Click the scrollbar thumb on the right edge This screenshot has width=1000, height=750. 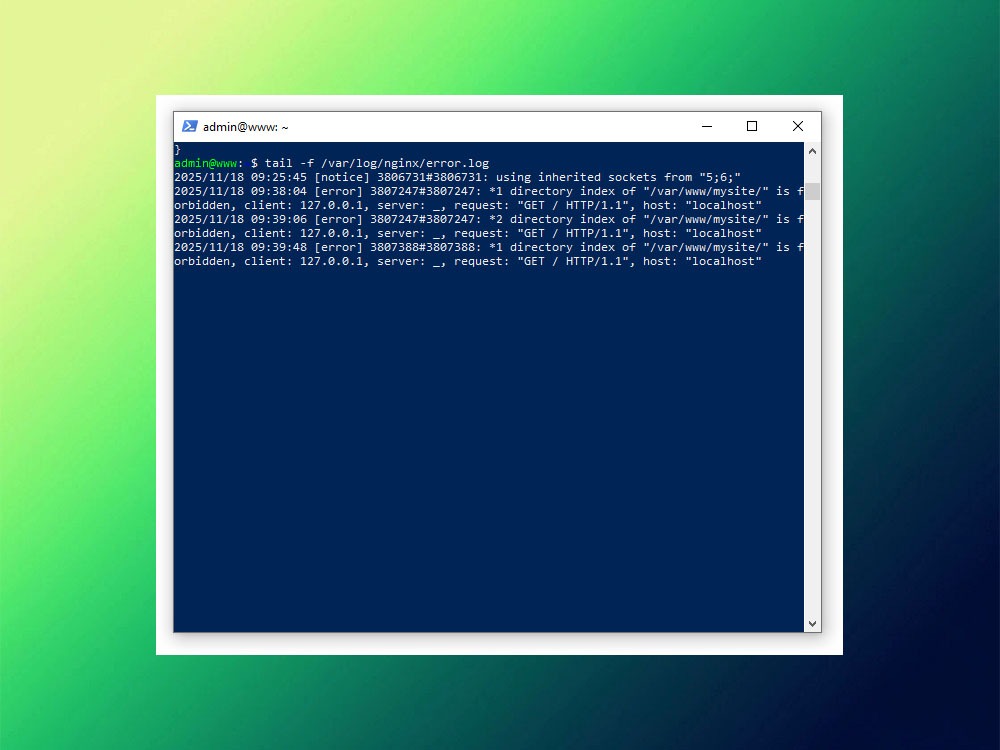point(811,190)
